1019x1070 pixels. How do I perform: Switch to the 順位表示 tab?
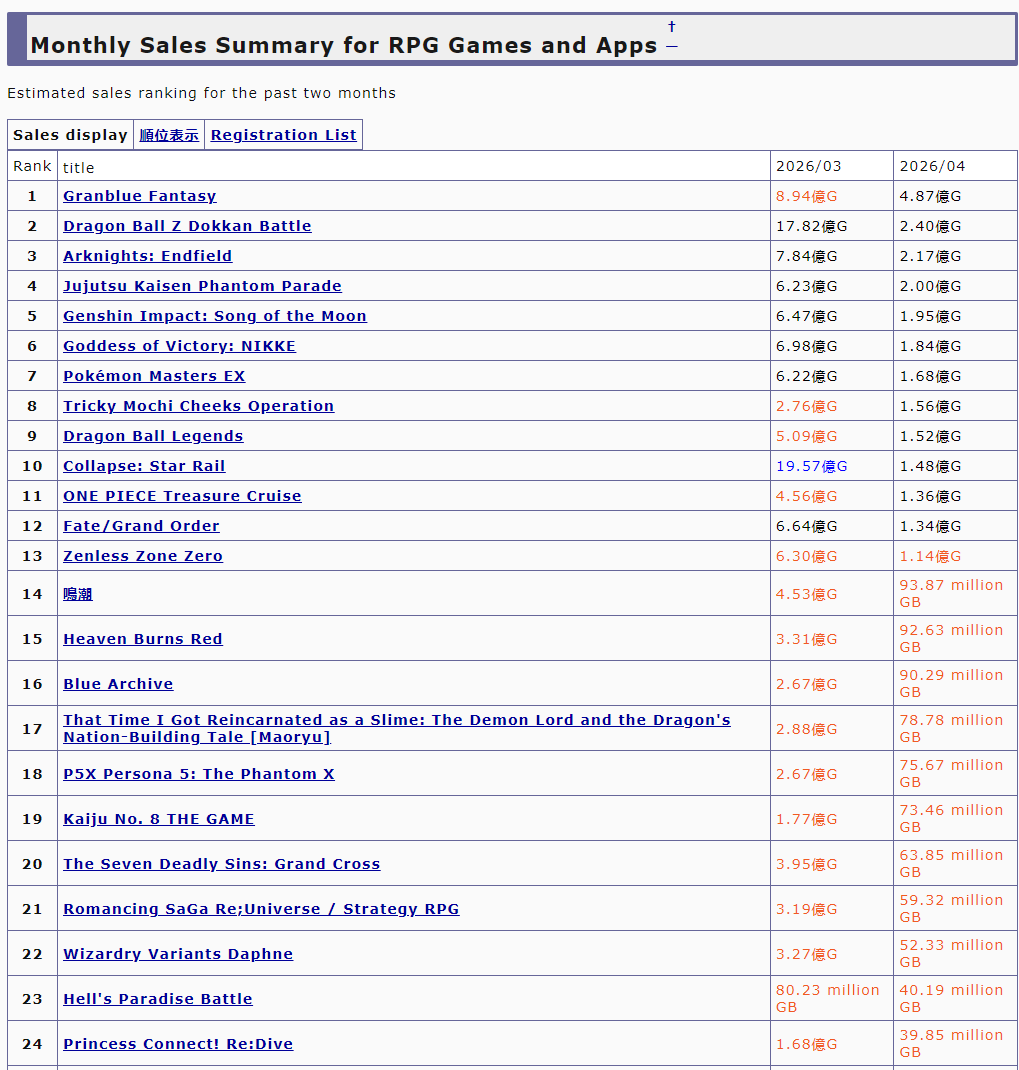pos(169,135)
